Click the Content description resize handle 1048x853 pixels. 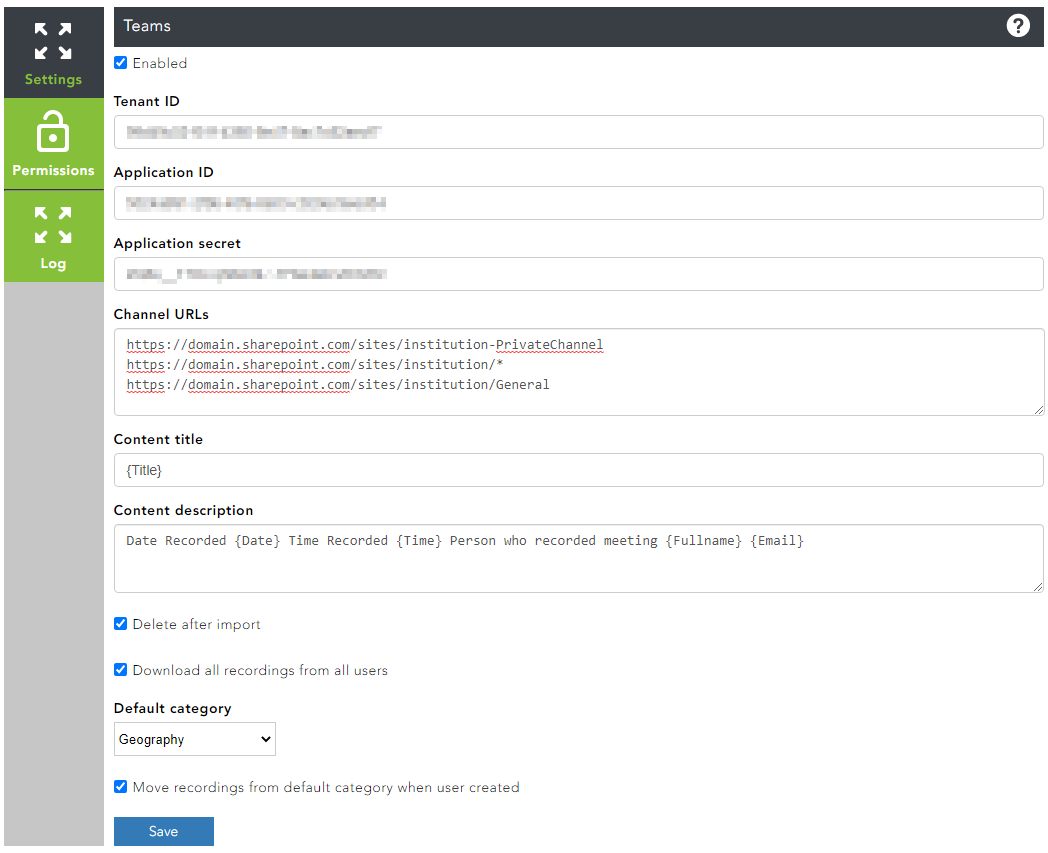(x=1038, y=587)
